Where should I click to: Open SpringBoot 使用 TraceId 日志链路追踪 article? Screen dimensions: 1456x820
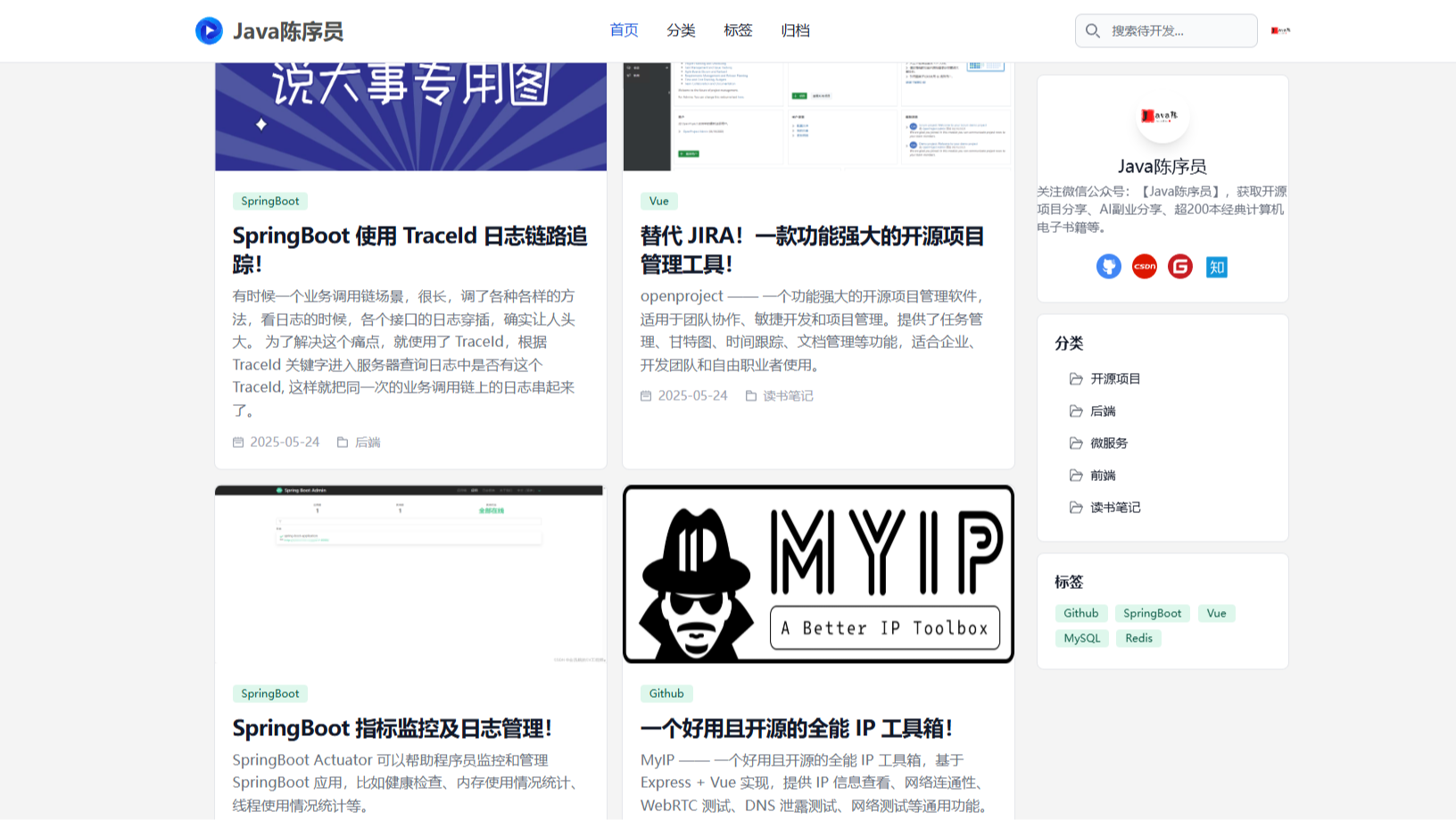pyautogui.click(x=410, y=250)
